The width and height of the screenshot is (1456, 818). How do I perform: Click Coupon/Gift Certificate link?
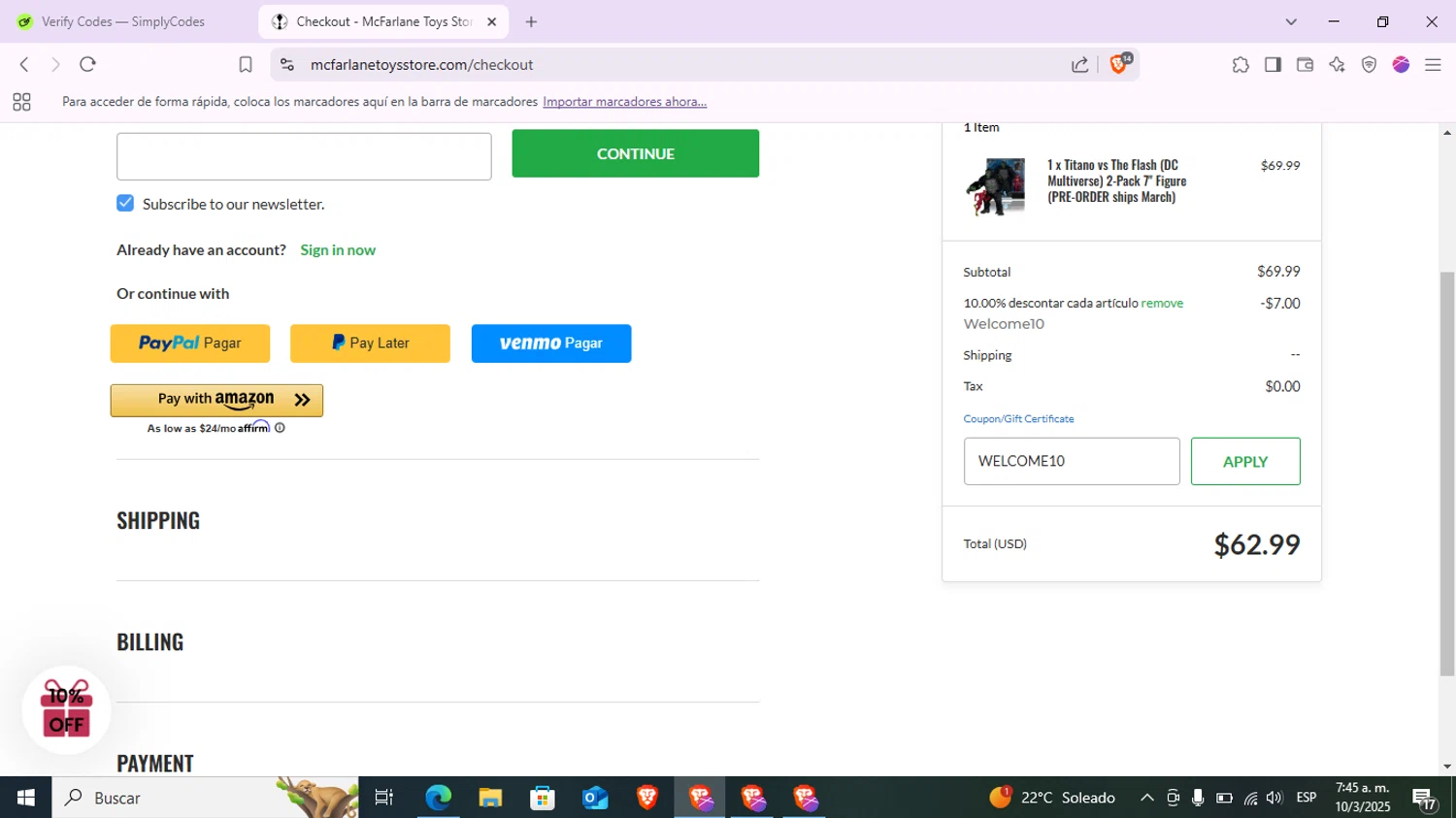pos(1018,419)
